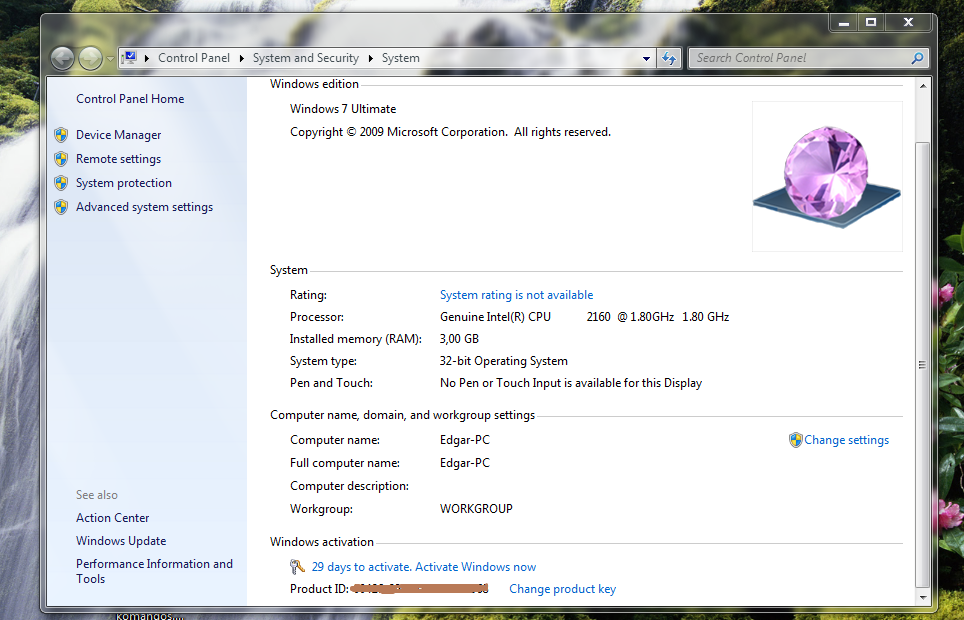The width and height of the screenshot is (964, 620).
Task: Click the shield icon beside Remote settings
Action: [x=61, y=159]
